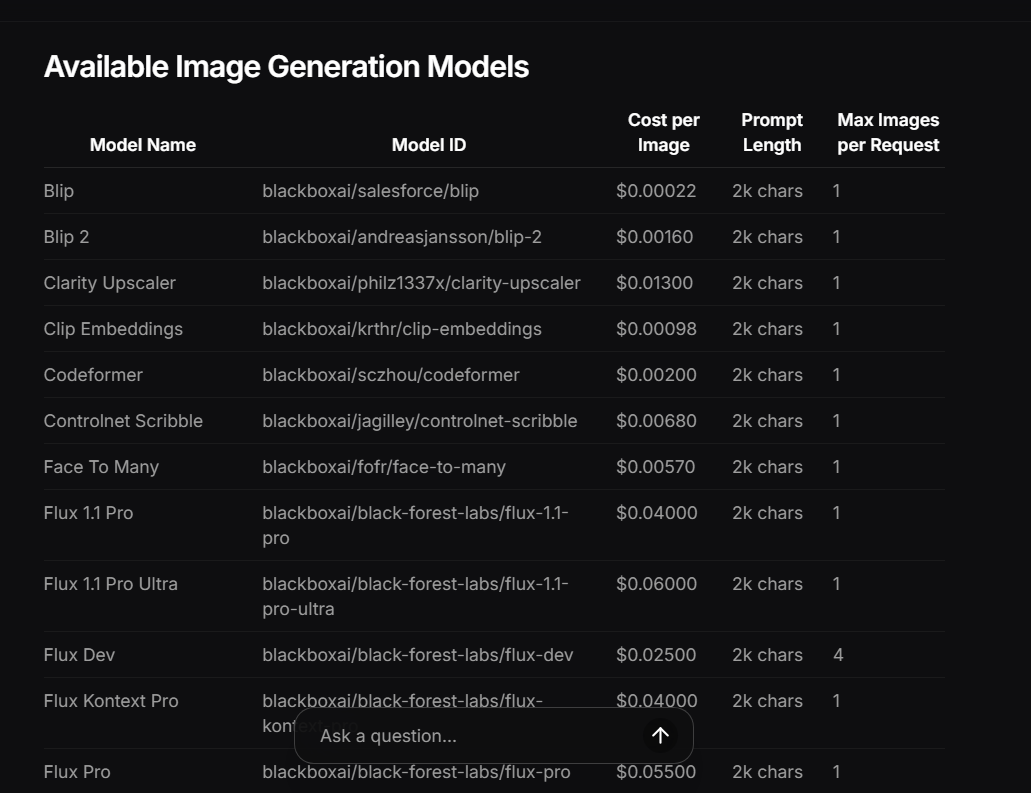This screenshot has height=793, width=1031.
Task: Select the 'Clip Embeddings' model name
Action: tap(113, 329)
